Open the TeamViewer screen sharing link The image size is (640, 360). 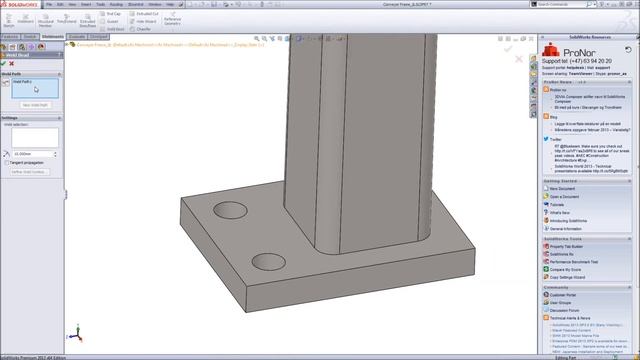point(580,74)
